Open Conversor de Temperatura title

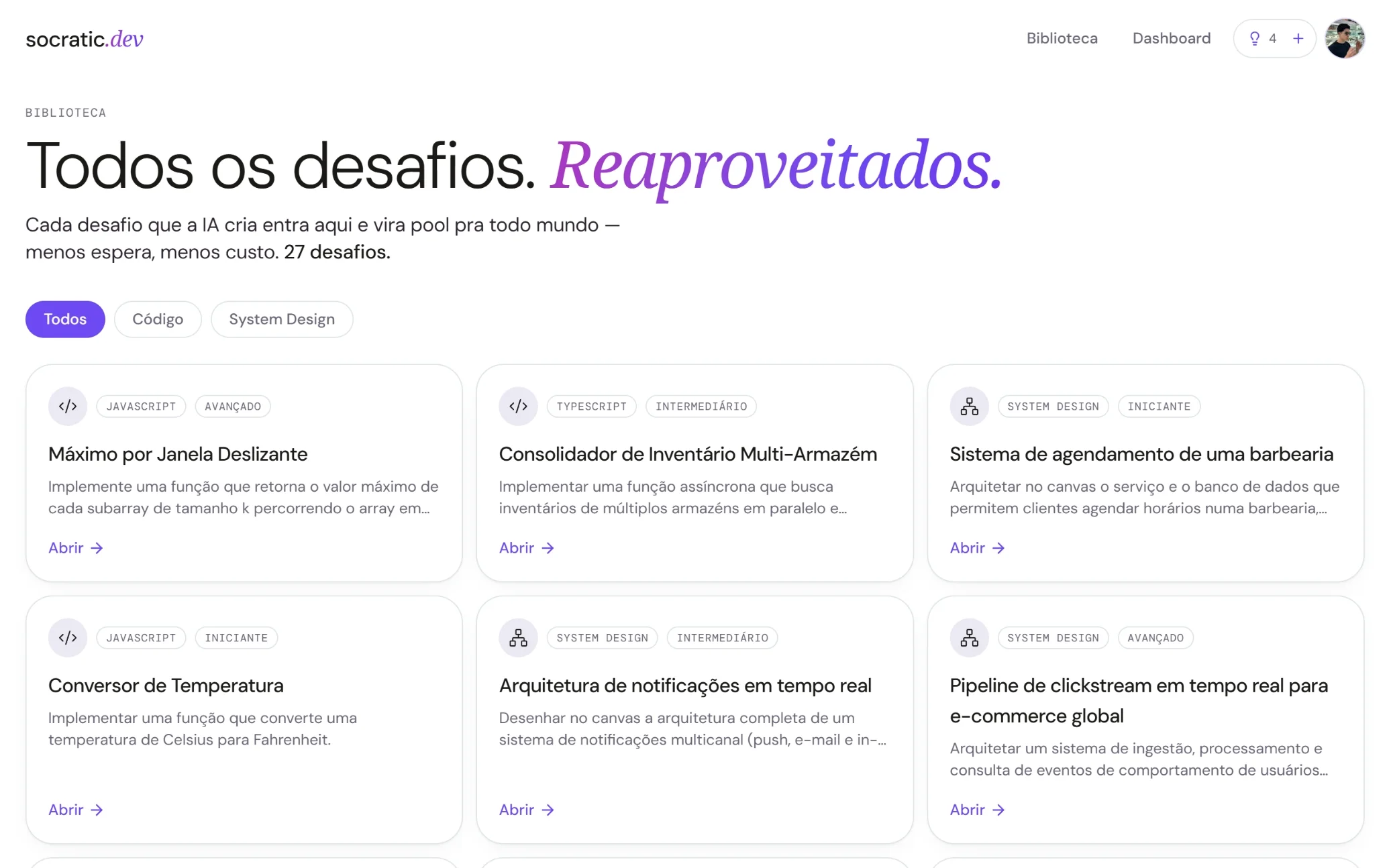click(x=166, y=686)
